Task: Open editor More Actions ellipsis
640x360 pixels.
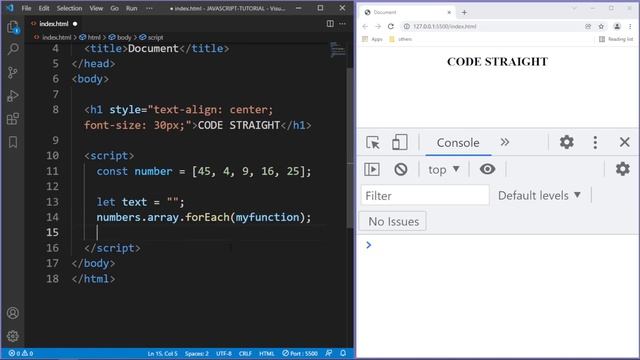Action: coord(342,24)
